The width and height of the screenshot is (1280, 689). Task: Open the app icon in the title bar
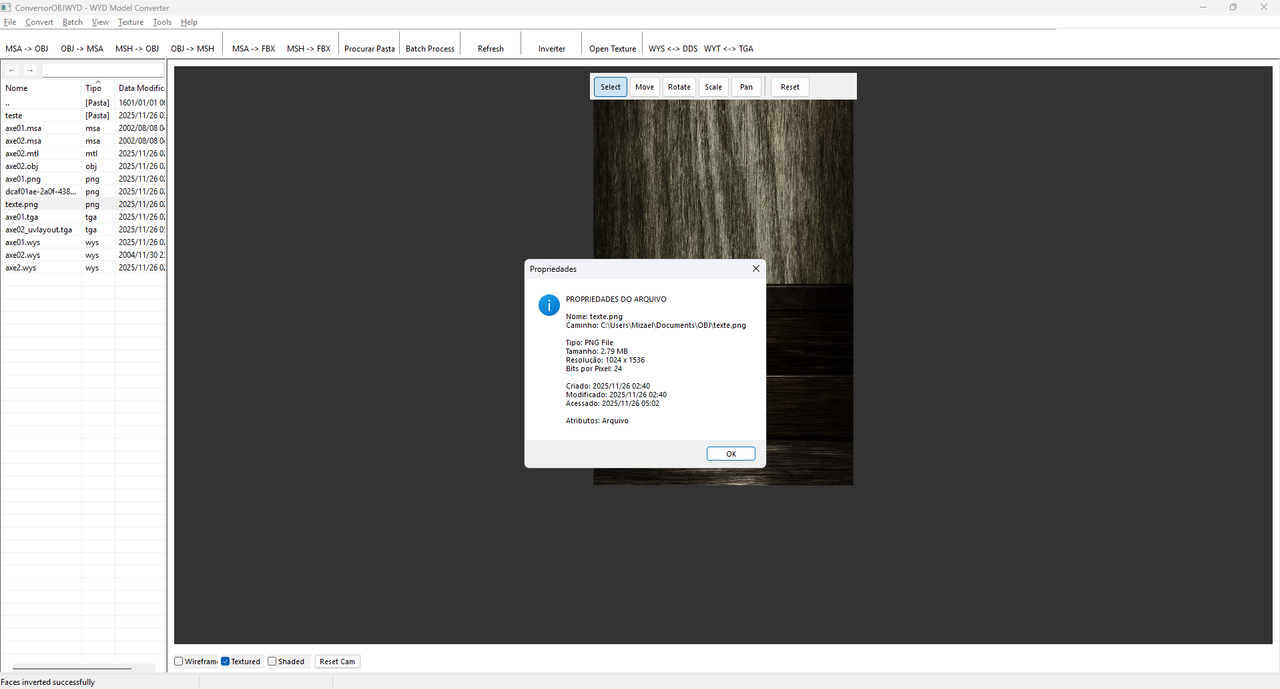point(7,7)
